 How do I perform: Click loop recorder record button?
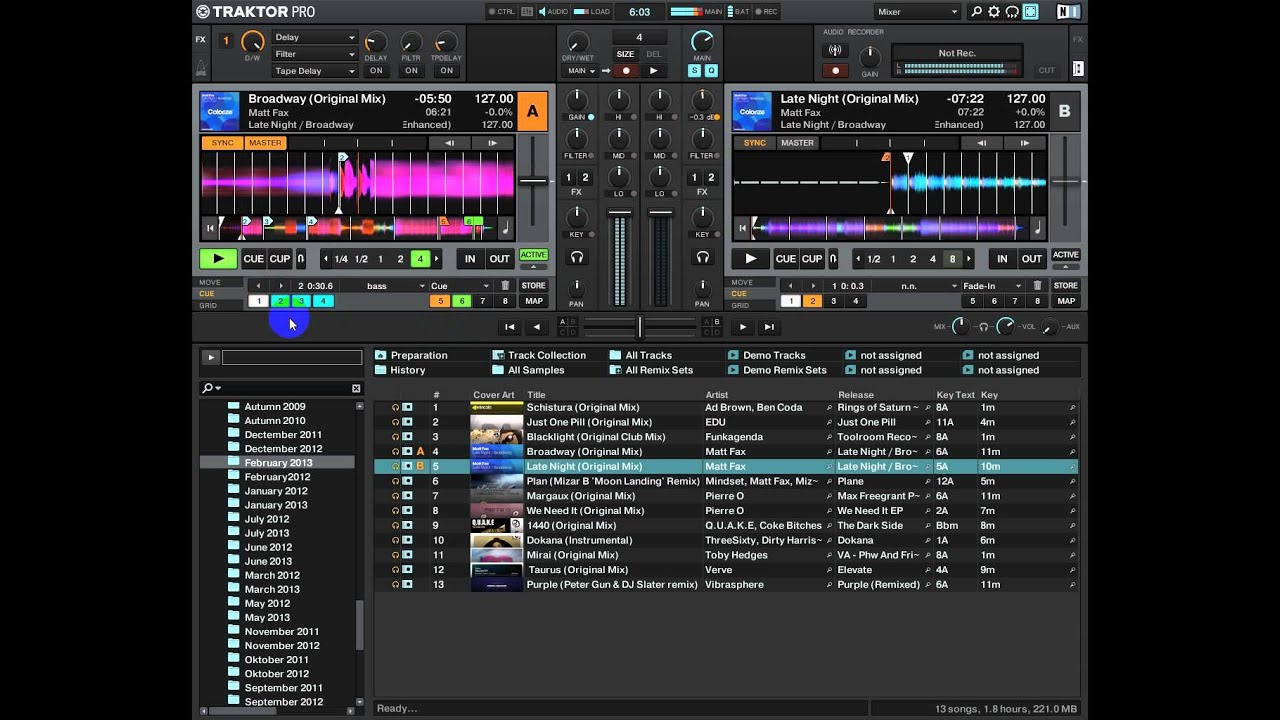(x=626, y=71)
